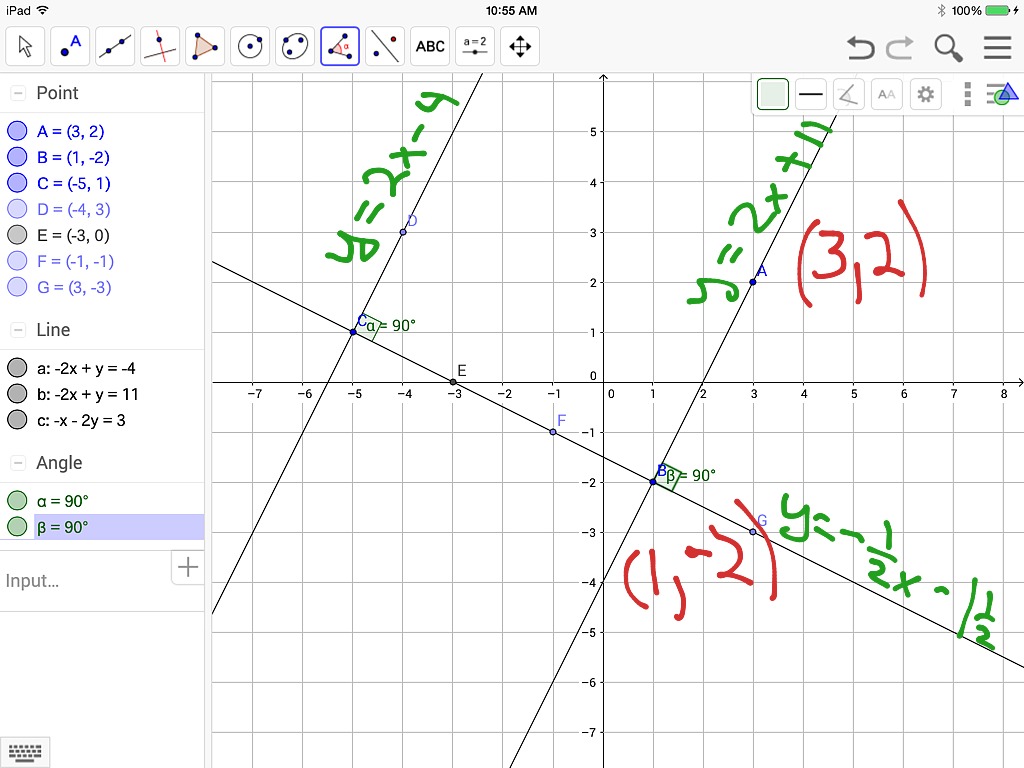Tap the iPad battery indicator
The height and width of the screenshot is (768, 1024).
[999, 10]
